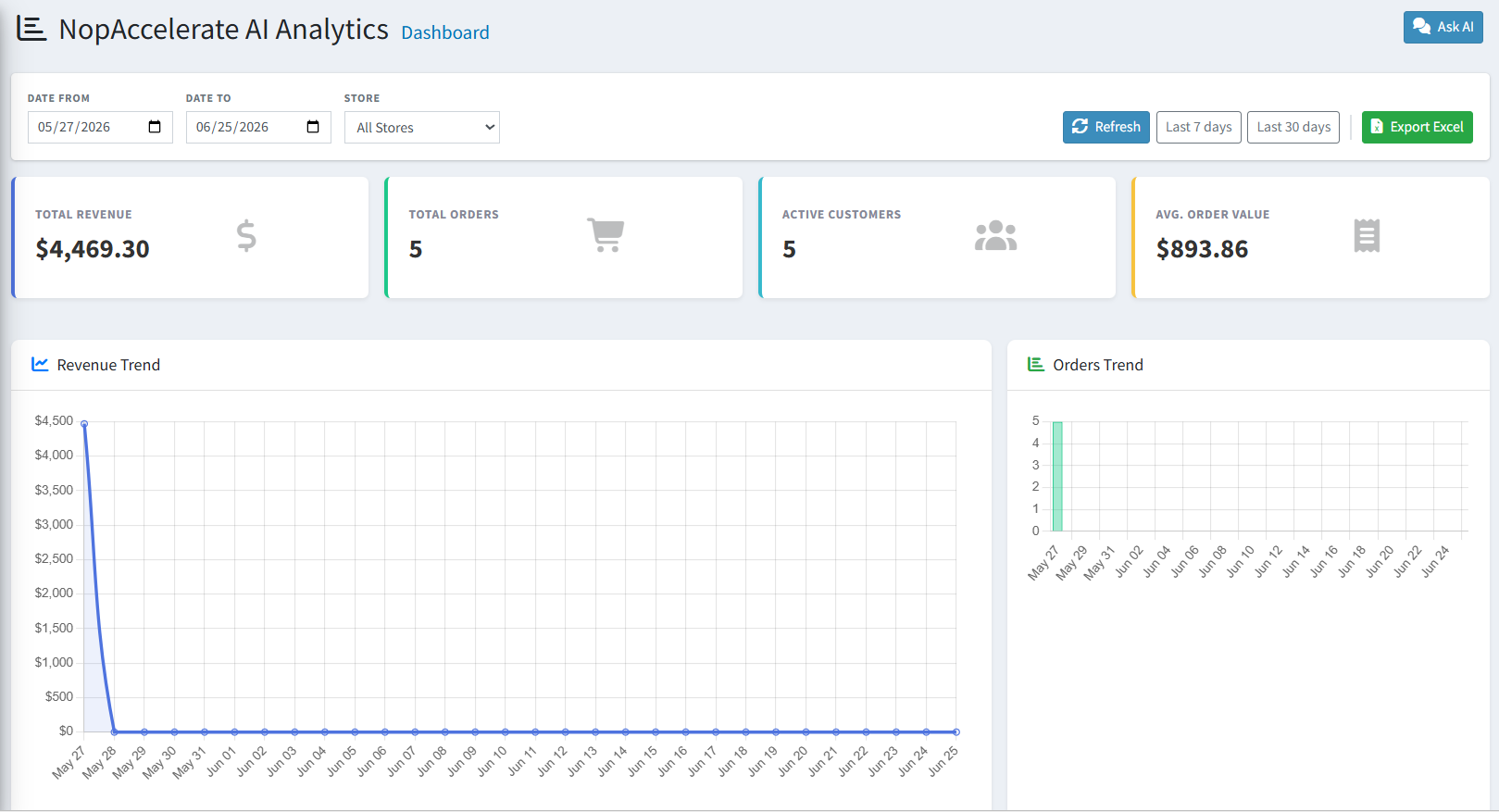Expand the All Stores dropdown
Screen dimensions: 1499x812
pyautogui.click(x=422, y=128)
